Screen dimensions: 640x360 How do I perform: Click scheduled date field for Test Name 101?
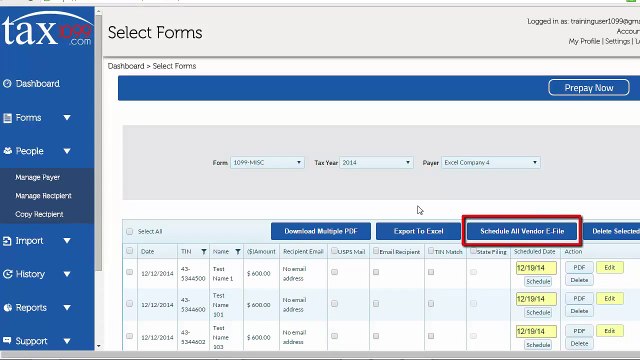(536, 299)
